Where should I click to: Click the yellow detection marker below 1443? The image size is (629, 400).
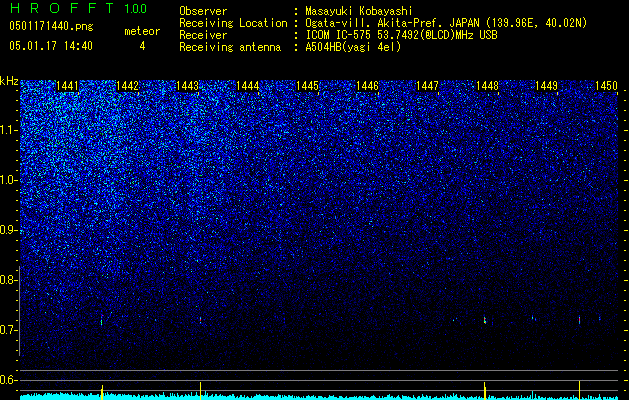(200, 391)
